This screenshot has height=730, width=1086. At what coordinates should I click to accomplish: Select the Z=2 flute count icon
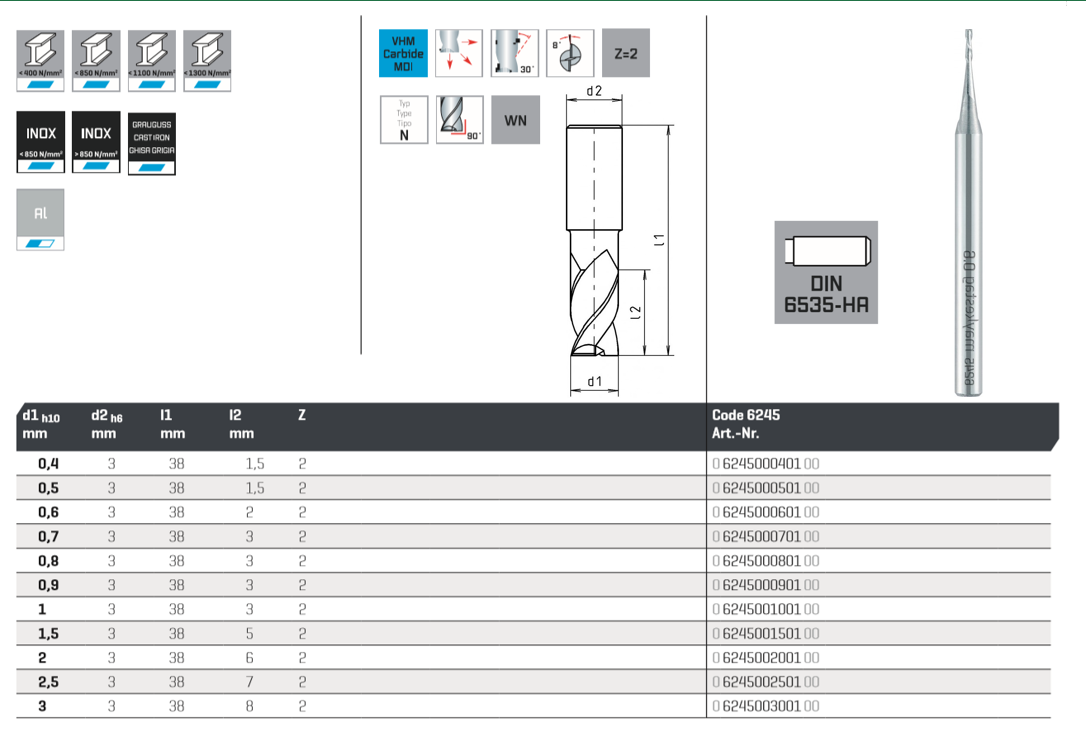[x=625, y=53]
